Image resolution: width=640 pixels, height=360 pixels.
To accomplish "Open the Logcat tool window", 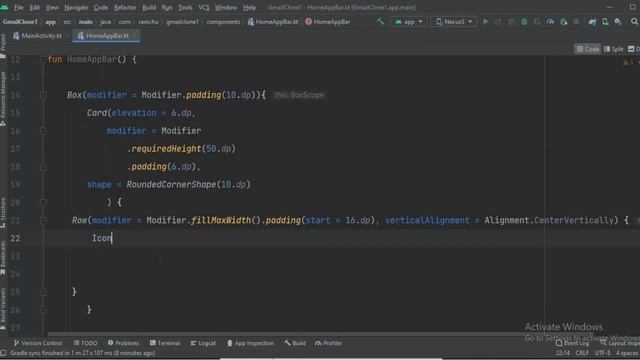I will click(x=203, y=343).
